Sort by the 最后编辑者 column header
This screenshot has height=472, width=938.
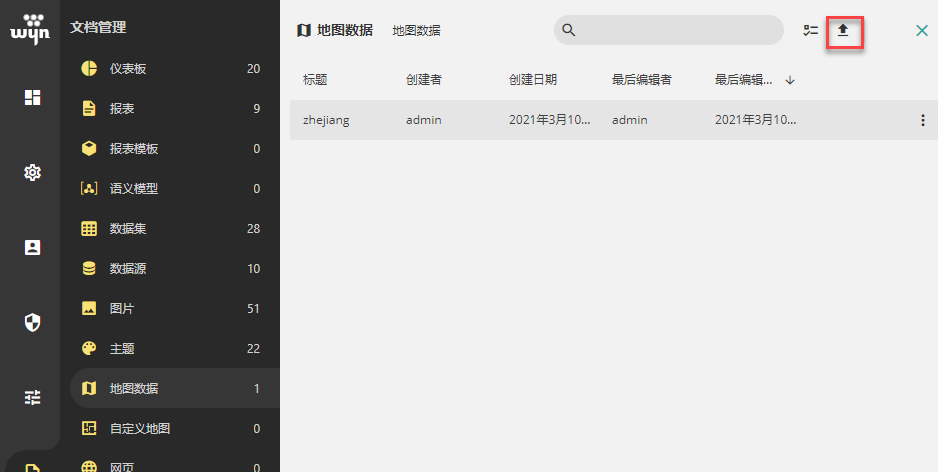642,80
